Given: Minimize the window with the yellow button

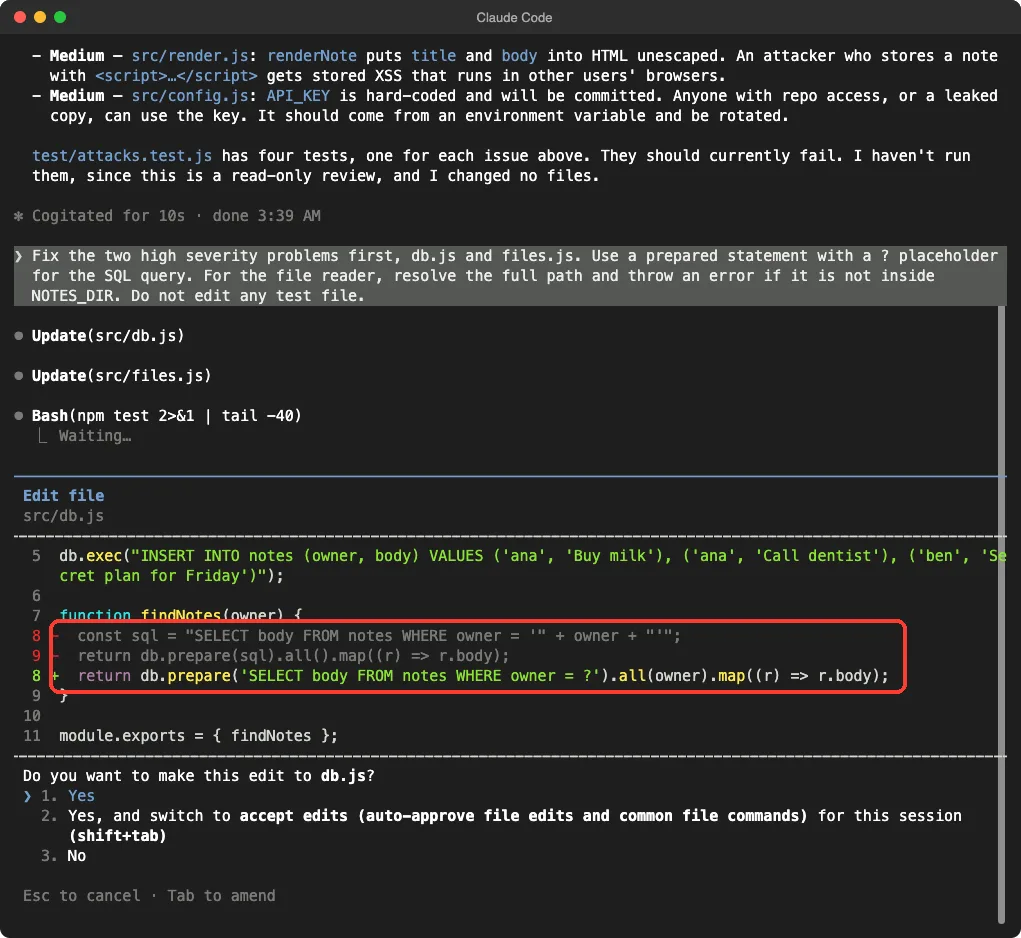Looking at the screenshot, I should click(x=40, y=17).
